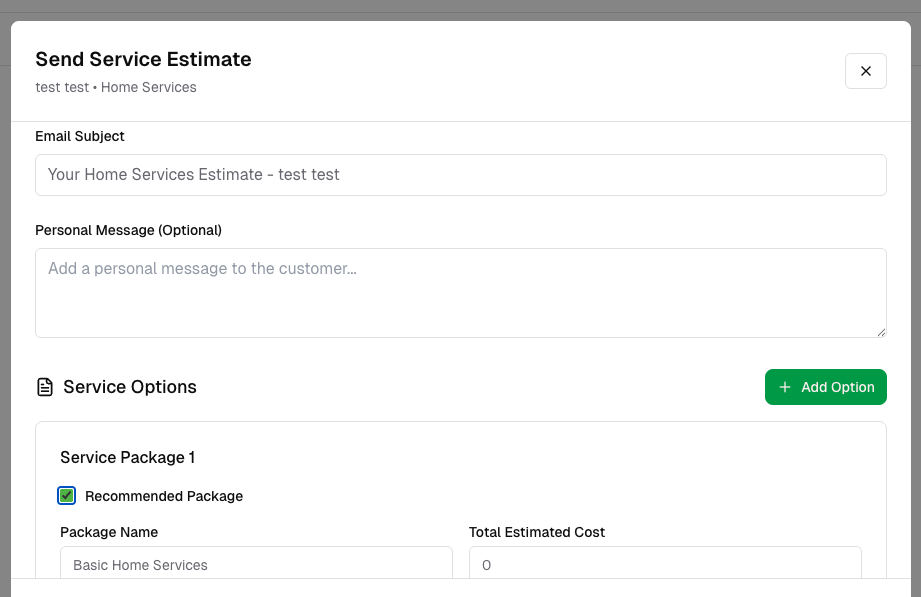The height and width of the screenshot is (597, 921).
Task: Click inside the Personal Message text area
Action: (x=460, y=290)
